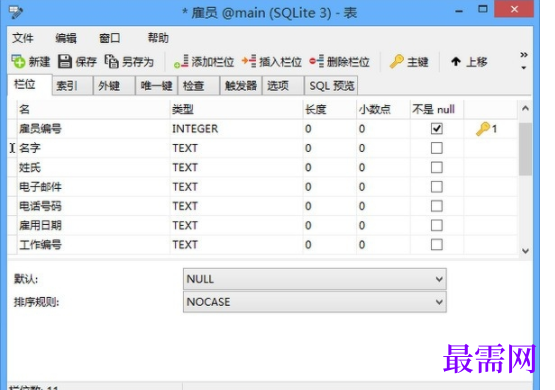
Task: Switch to the 唯一键 (Unique) tab
Action: (x=156, y=86)
